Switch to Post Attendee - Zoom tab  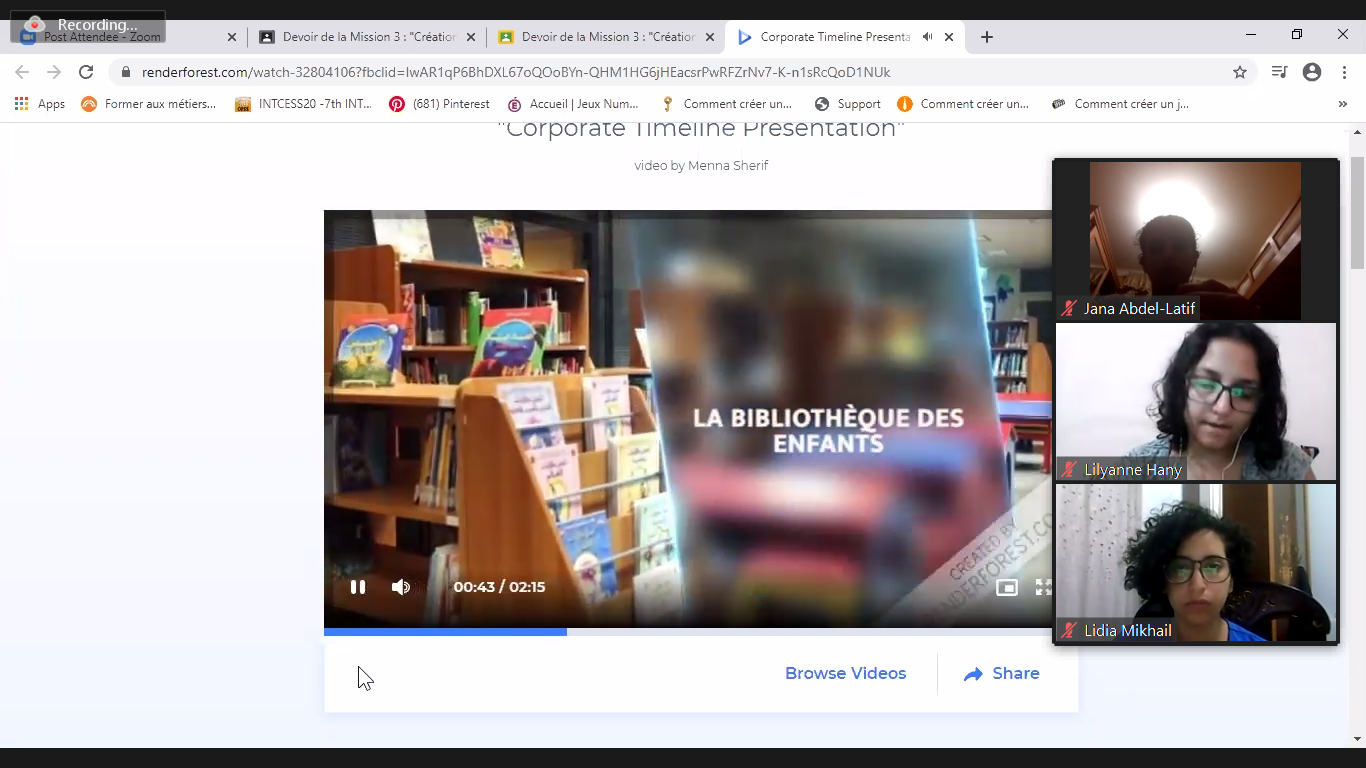click(x=120, y=37)
